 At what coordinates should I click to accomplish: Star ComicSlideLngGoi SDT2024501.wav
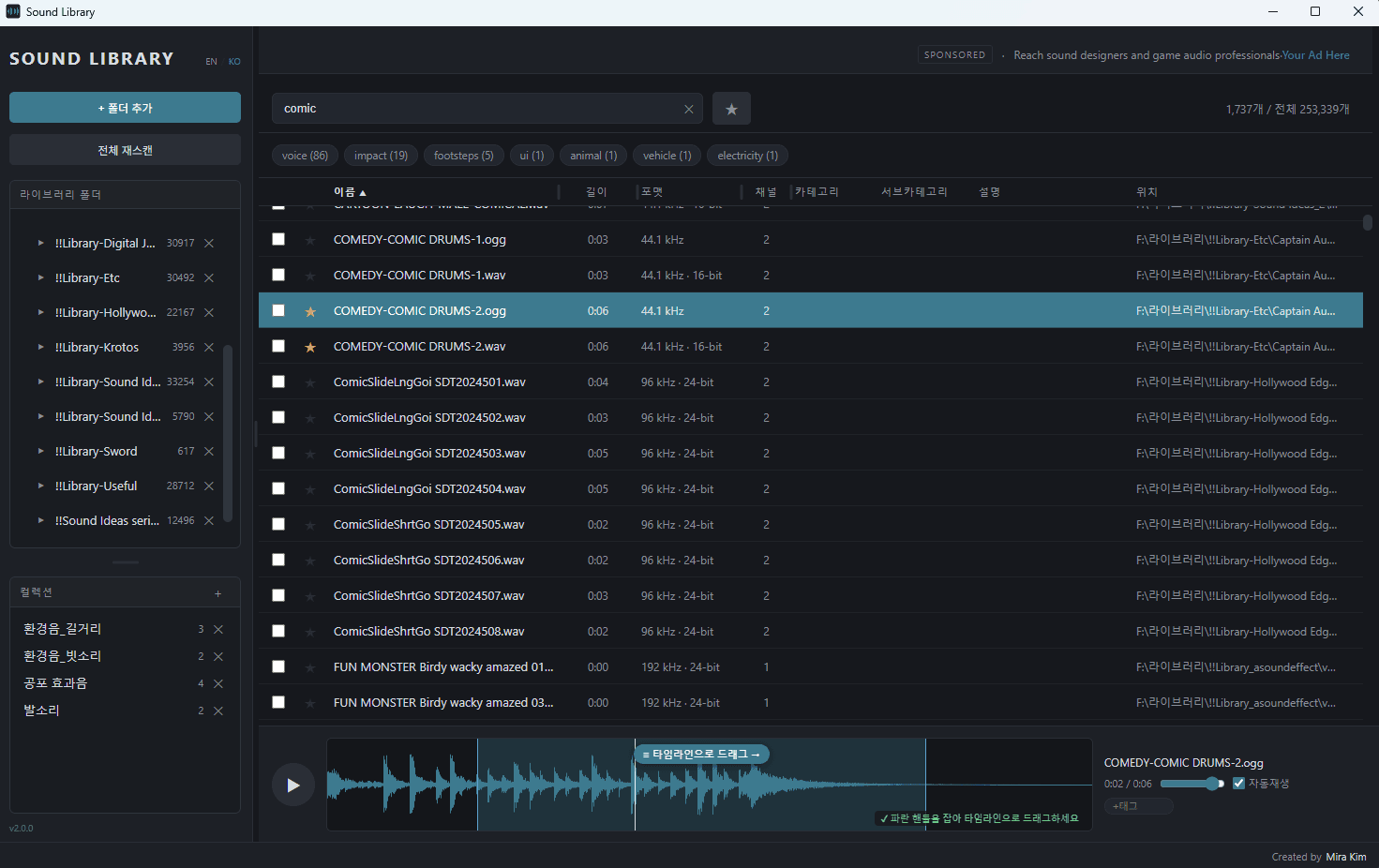310,382
